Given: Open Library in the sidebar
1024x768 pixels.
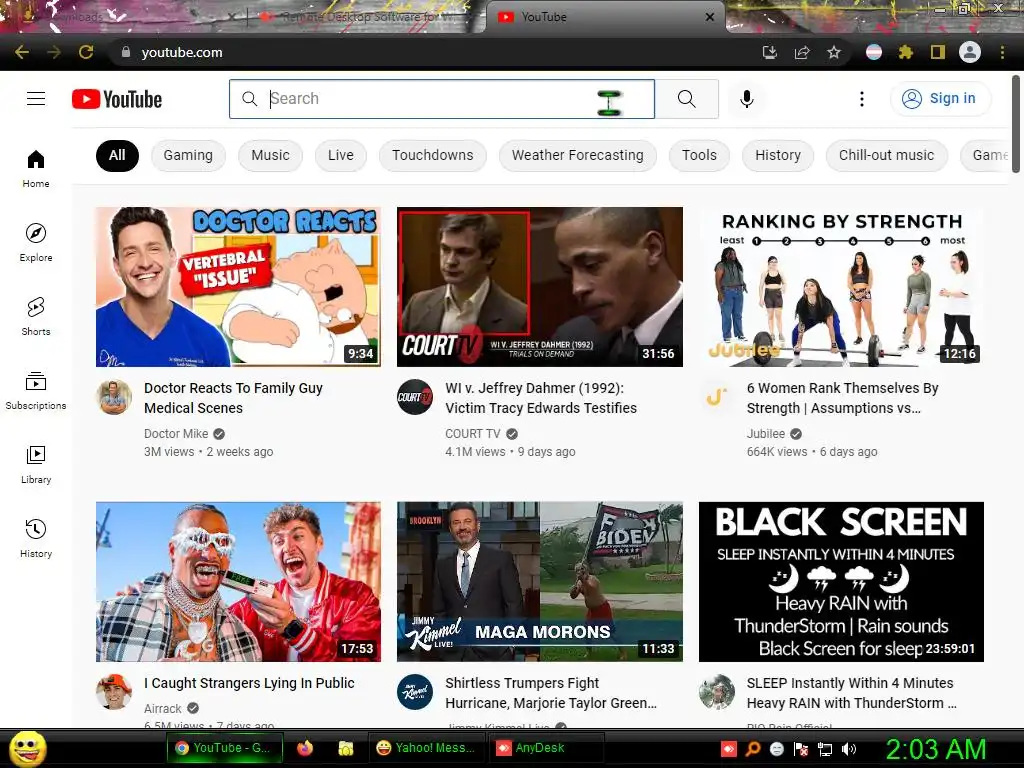Looking at the screenshot, I should [36, 464].
